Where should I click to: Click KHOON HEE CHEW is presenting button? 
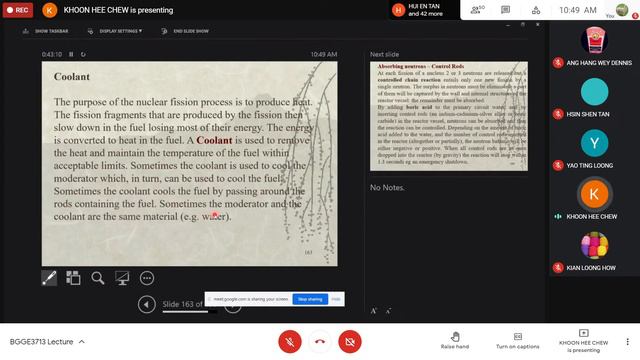coord(584,341)
